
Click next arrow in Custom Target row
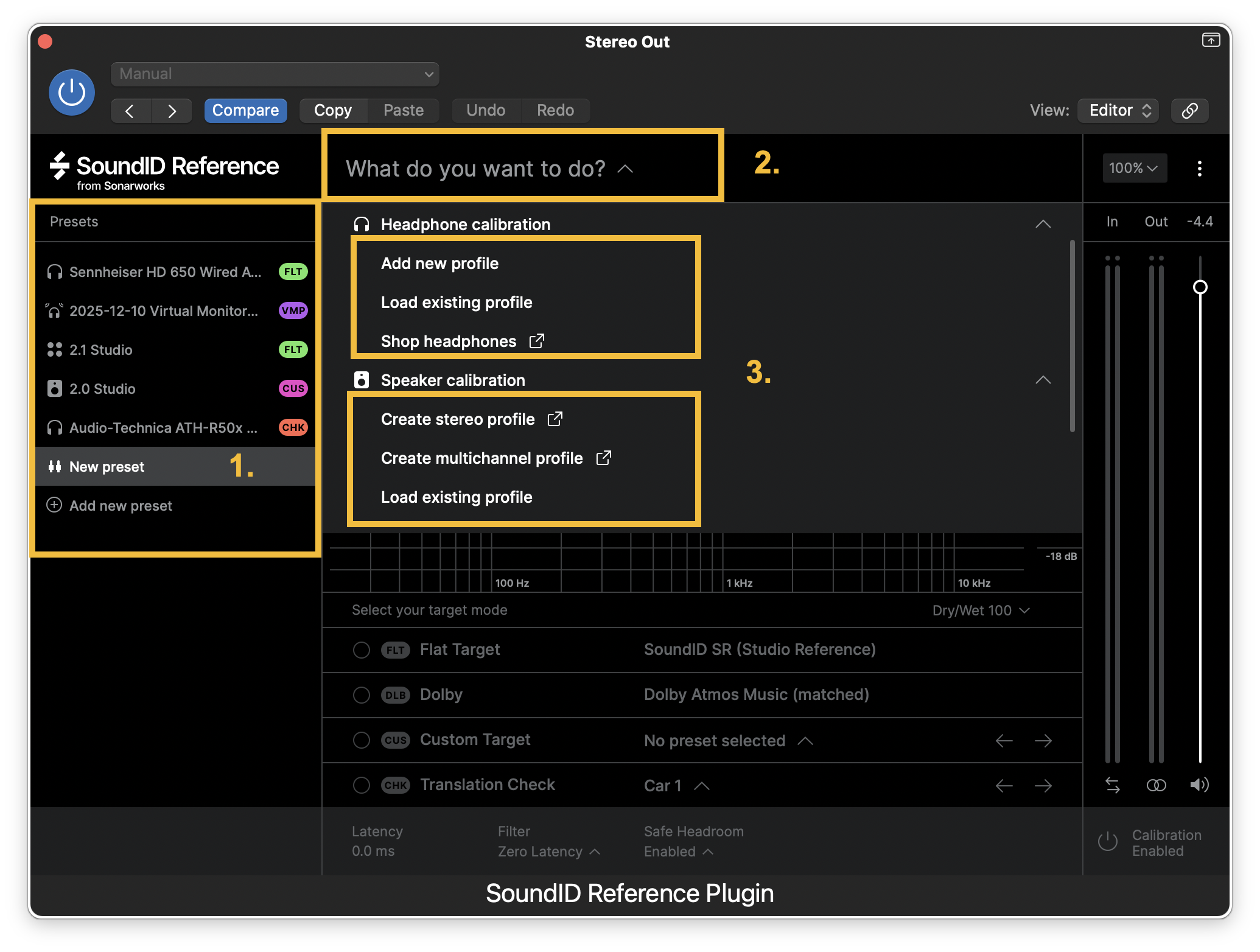point(1043,741)
